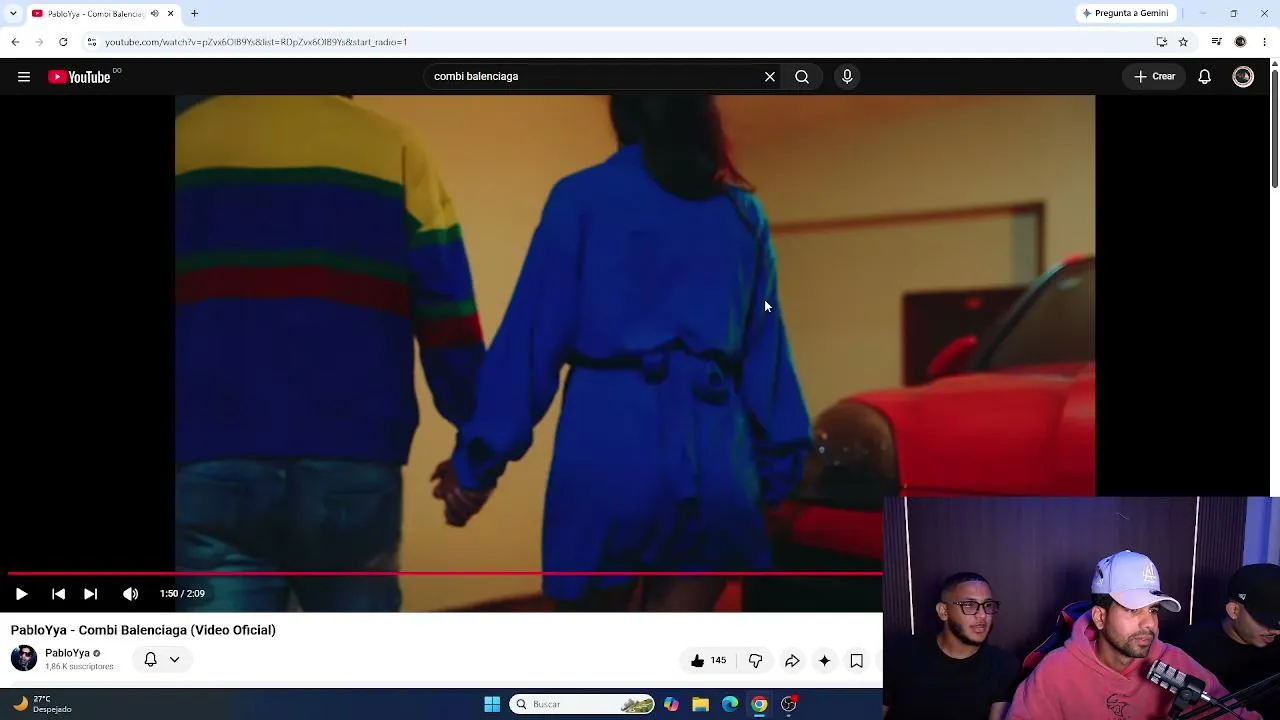The height and width of the screenshot is (720, 1280).
Task: Open the PabloYya channel avatar
Action: [x=24, y=658]
